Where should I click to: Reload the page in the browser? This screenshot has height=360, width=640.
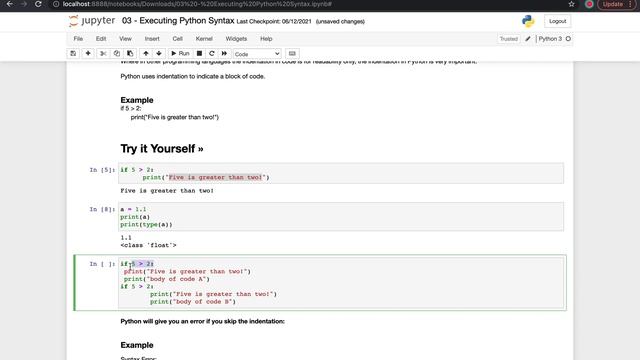(38, 4)
